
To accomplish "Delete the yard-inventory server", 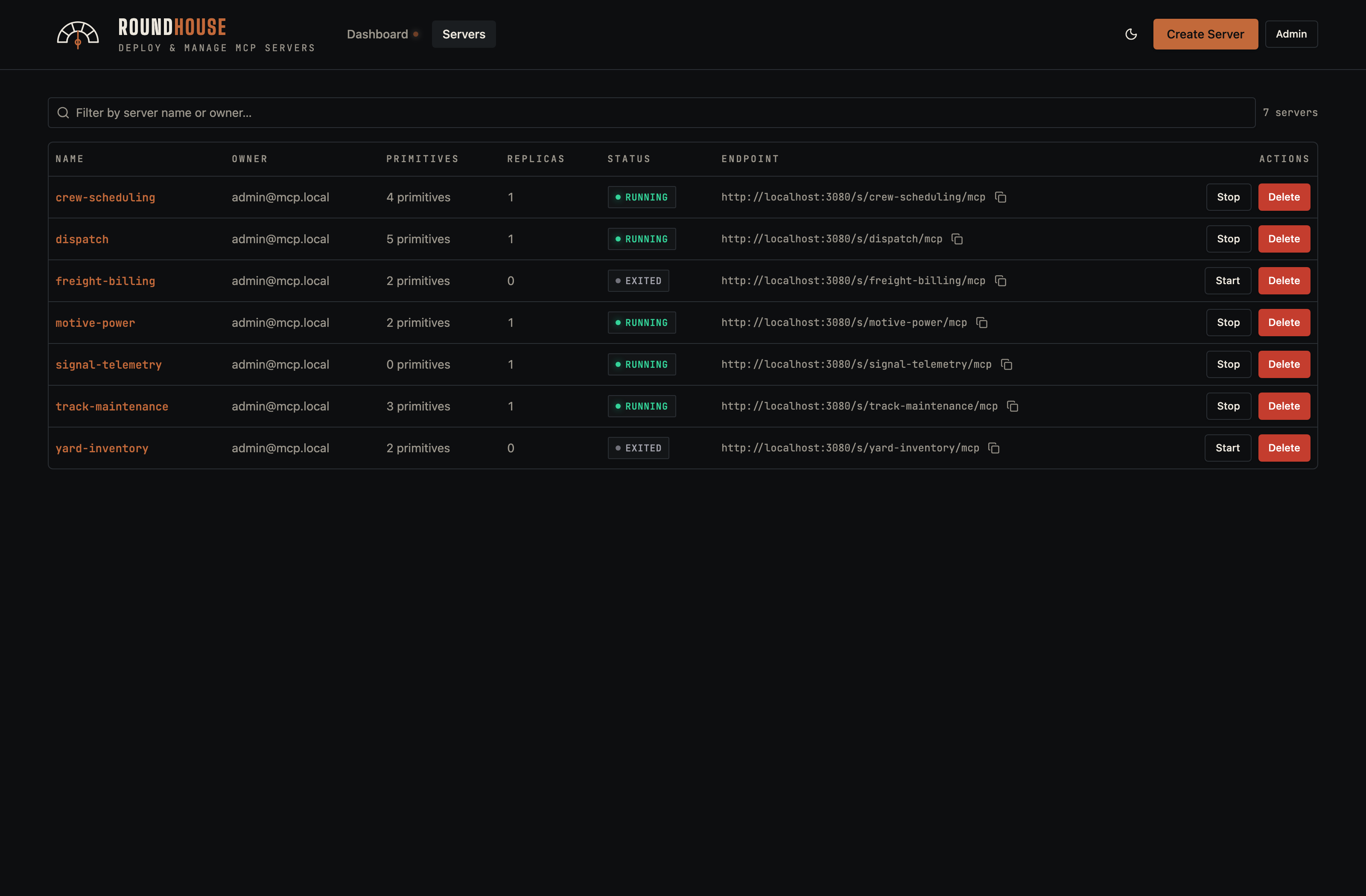I will coord(1284,448).
